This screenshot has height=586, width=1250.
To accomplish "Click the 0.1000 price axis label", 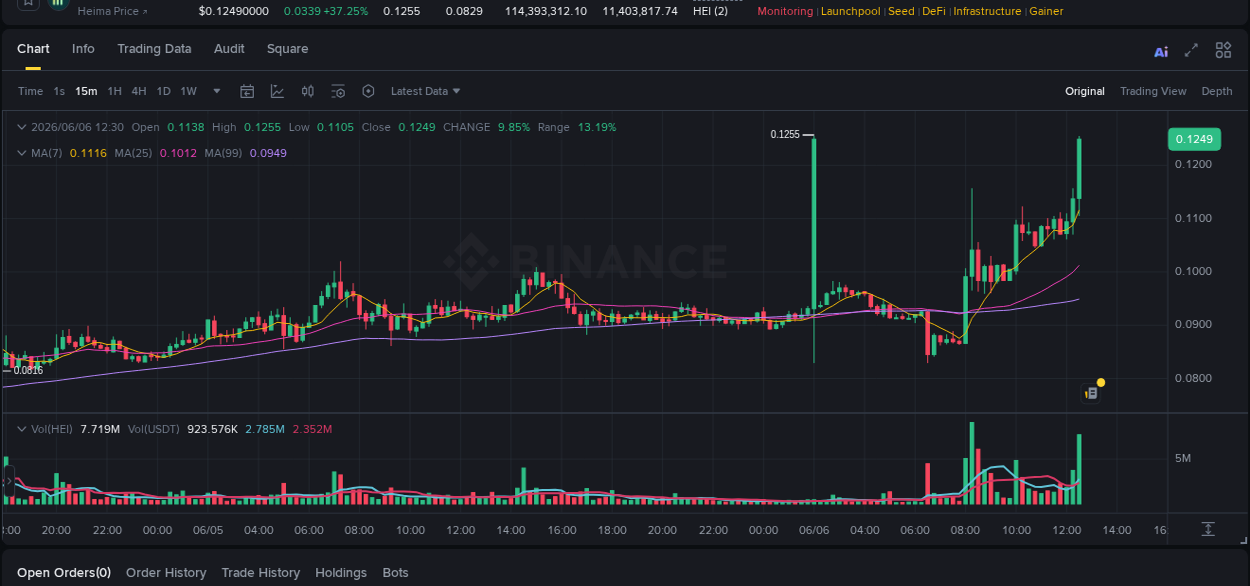I will (x=1194, y=271).
